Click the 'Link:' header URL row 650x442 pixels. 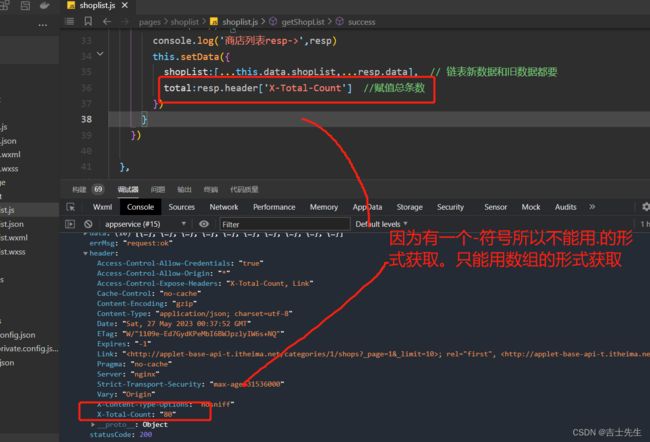coord(373,354)
